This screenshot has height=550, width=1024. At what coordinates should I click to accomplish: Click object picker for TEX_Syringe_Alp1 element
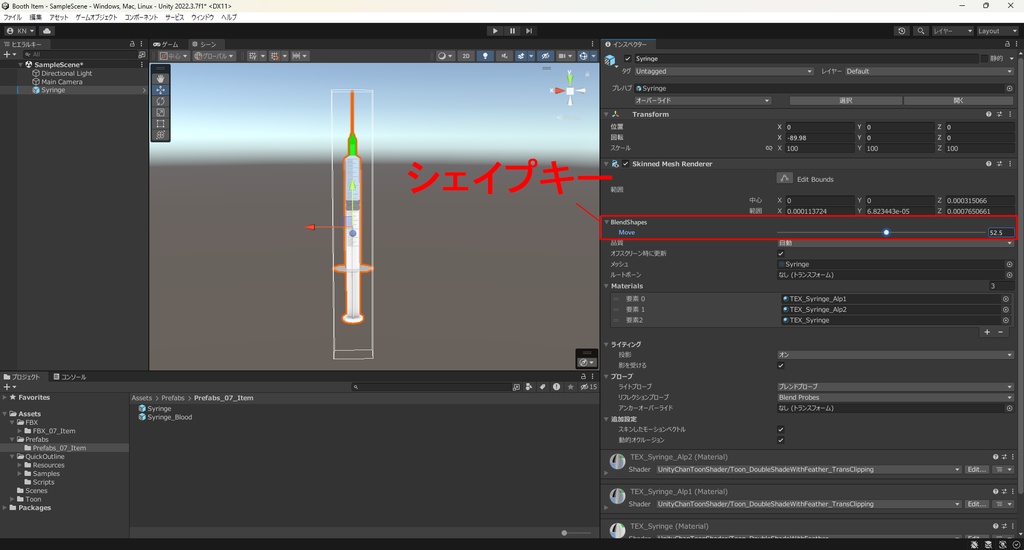pos(1006,299)
